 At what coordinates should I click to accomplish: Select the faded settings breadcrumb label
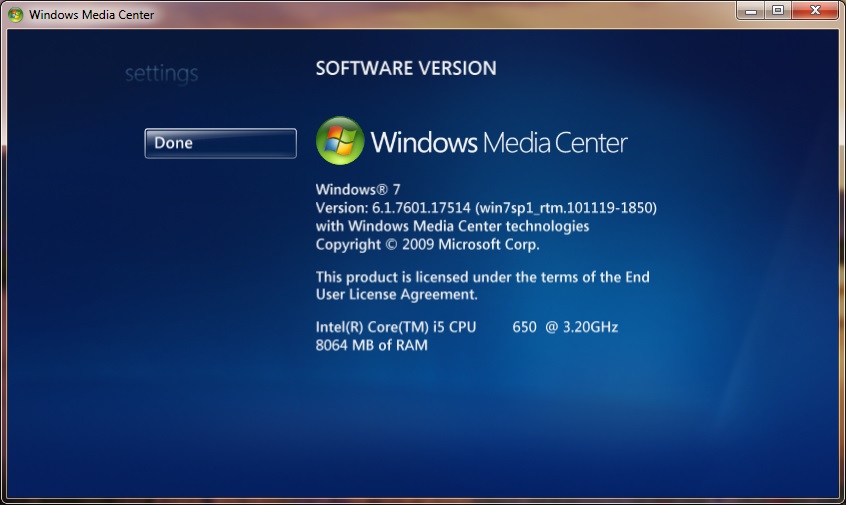pyautogui.click(x=161, y=74)
